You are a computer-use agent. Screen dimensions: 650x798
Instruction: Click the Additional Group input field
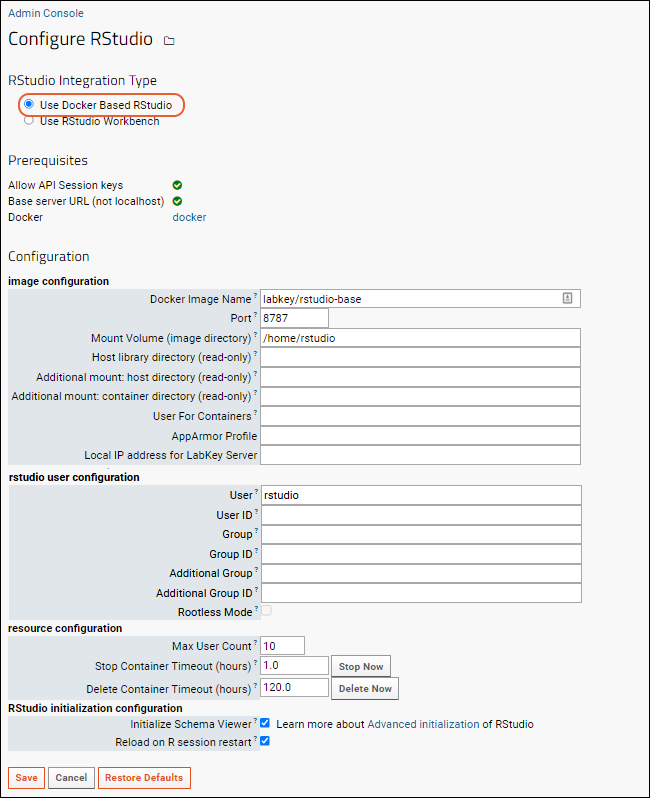(421, 574)
